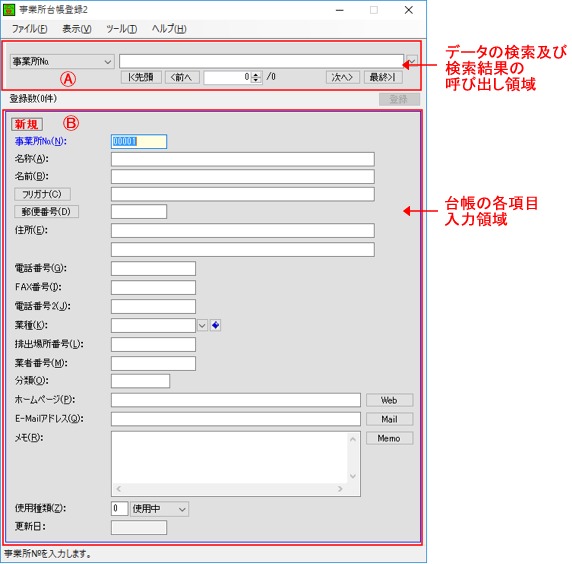The height and width of the screenshot is (564, 572).
Task: Click the フリガナ(C) button
Action: pos(42,194)
